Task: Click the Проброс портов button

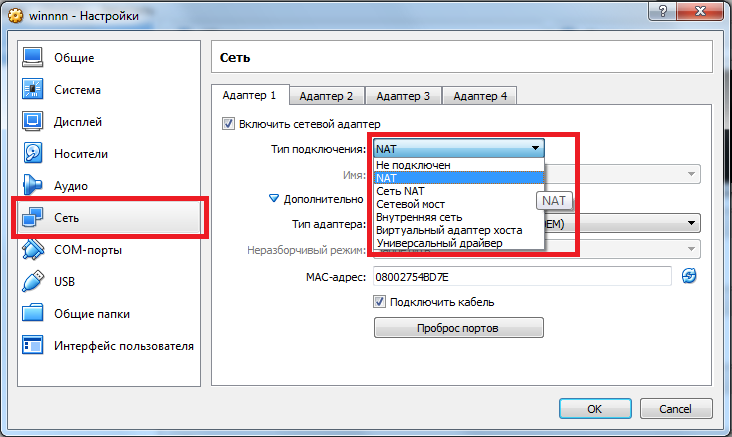Action: click(x=458, y=328)
